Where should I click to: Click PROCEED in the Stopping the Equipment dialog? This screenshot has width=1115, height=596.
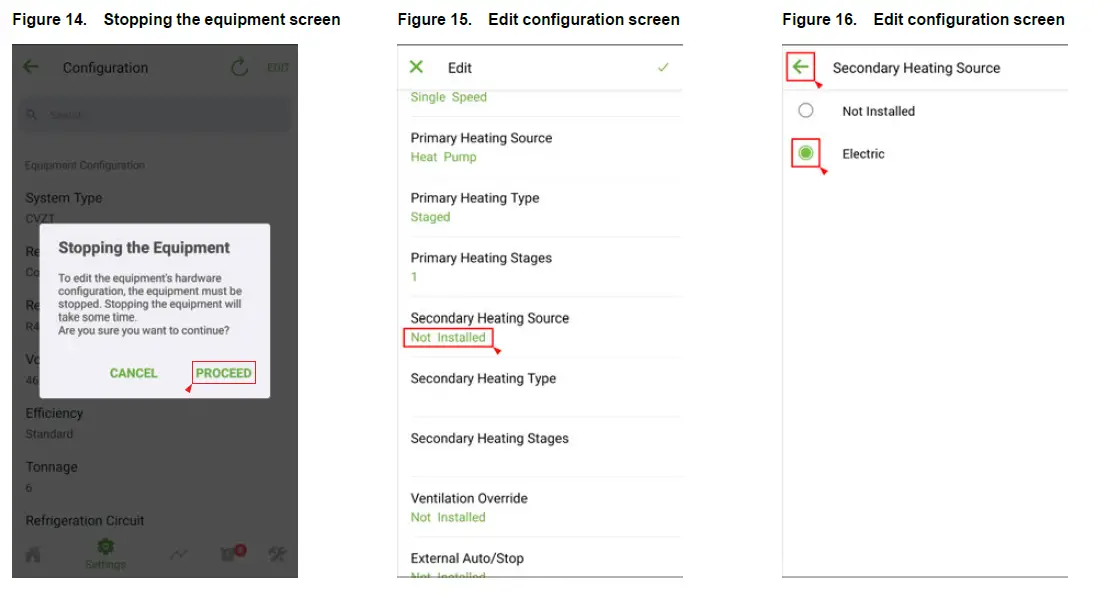point(223,373)
